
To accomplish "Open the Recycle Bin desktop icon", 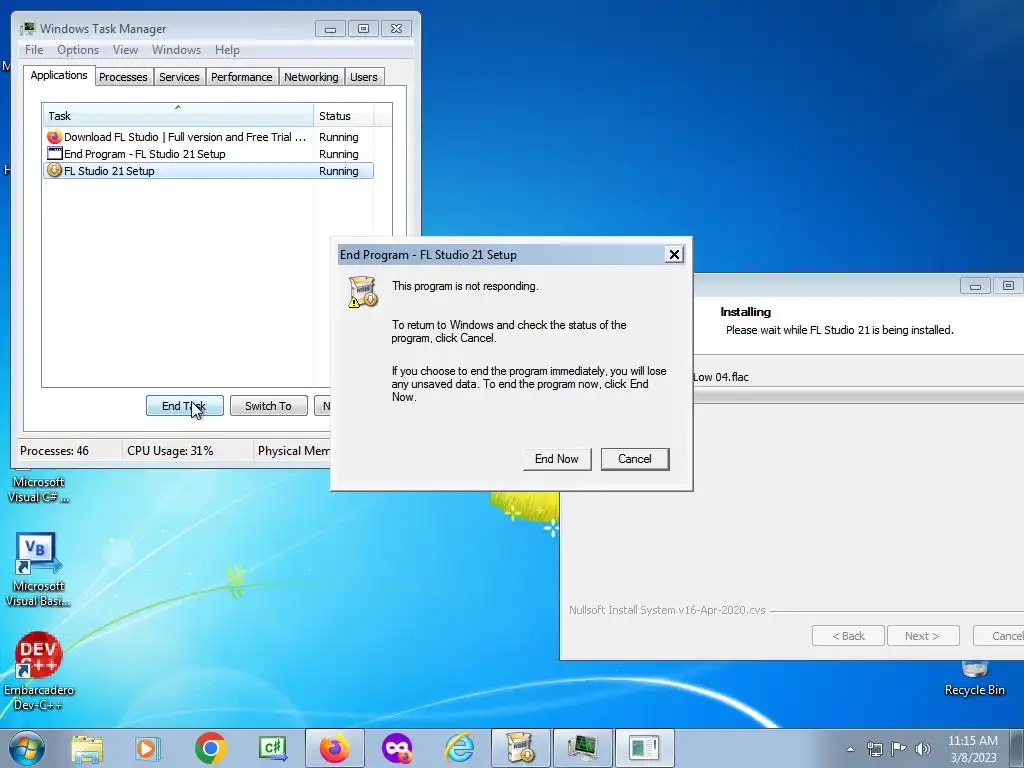I will 974,679.
